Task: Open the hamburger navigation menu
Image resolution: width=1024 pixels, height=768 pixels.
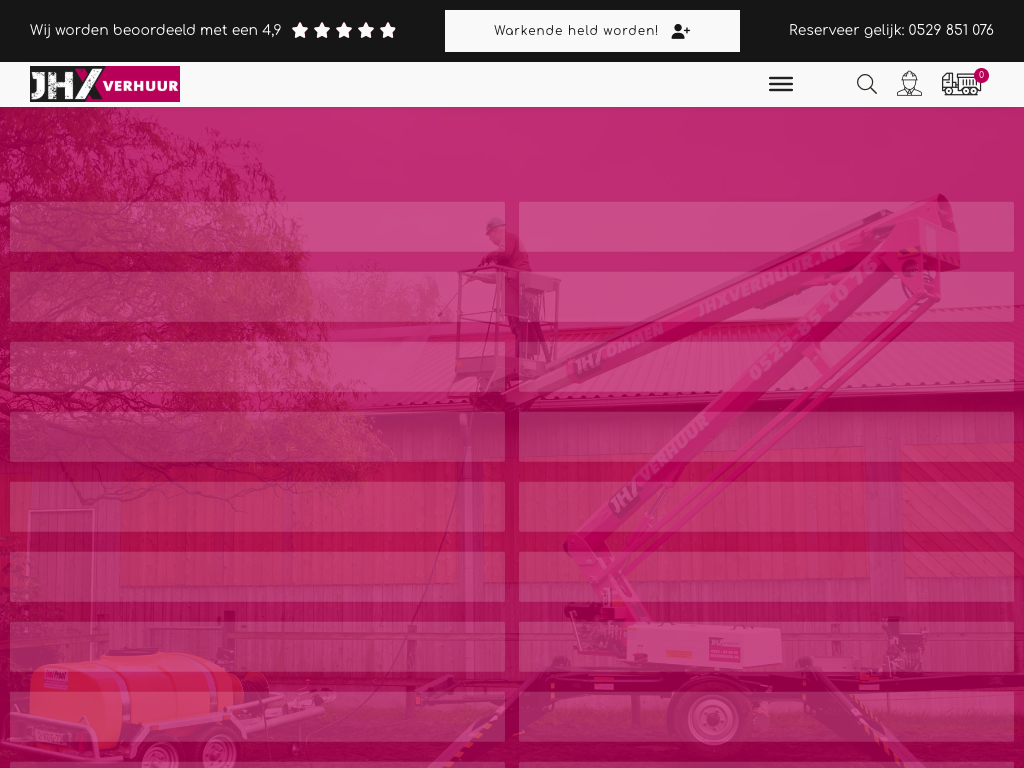Action: point(781,85)
